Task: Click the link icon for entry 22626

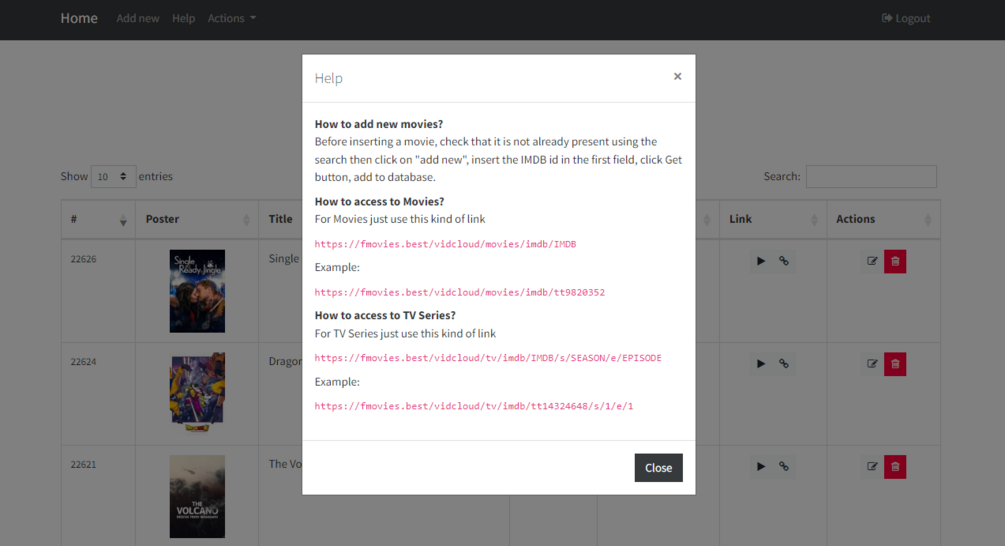Action: [x=784, y=261]
